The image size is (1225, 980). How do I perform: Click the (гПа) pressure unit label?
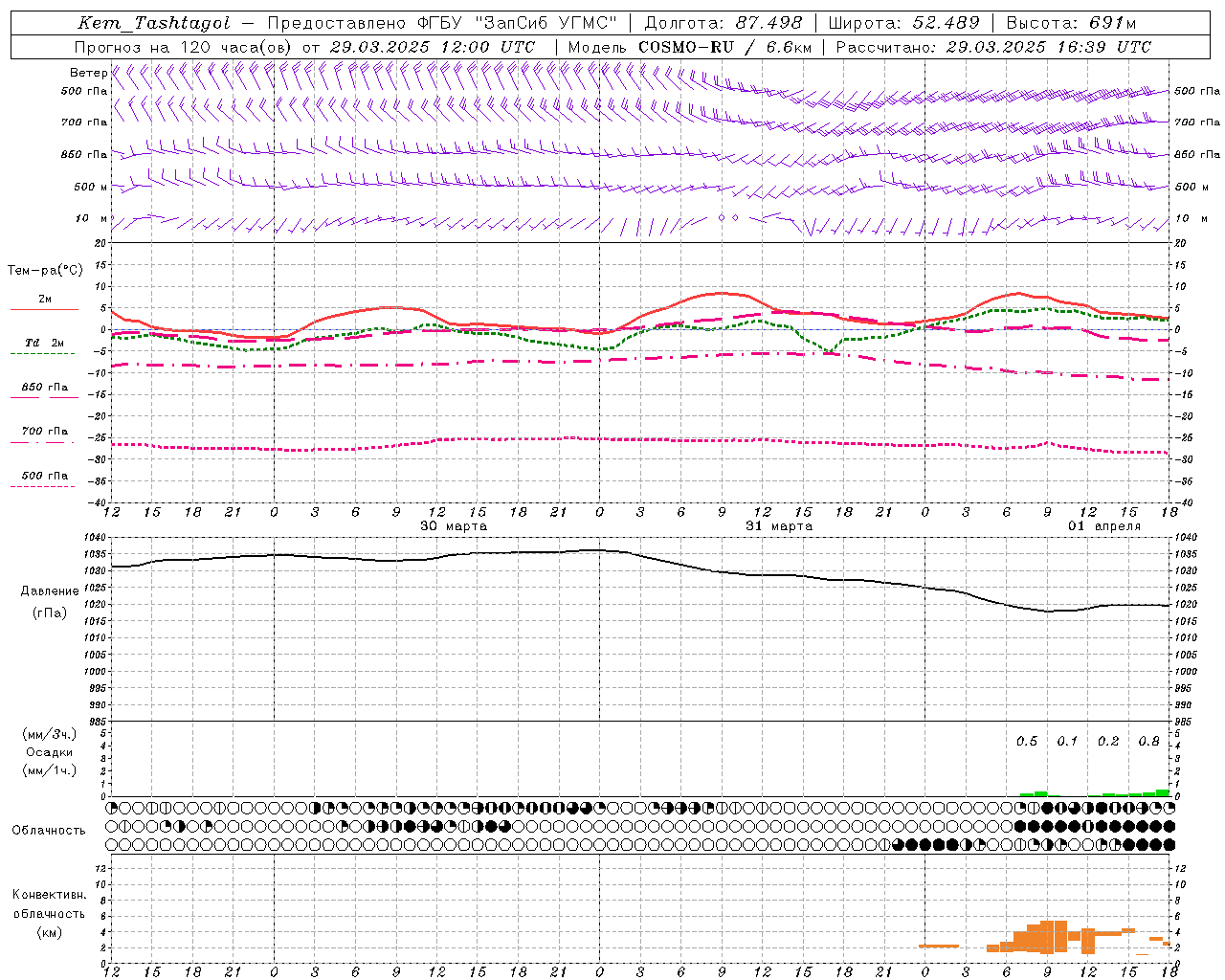pos(50,613)
